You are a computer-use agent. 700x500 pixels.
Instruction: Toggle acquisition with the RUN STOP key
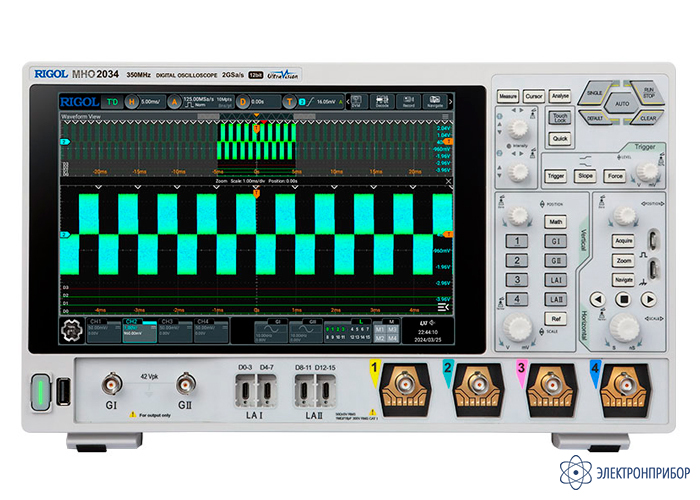click(x=648, y=93)
